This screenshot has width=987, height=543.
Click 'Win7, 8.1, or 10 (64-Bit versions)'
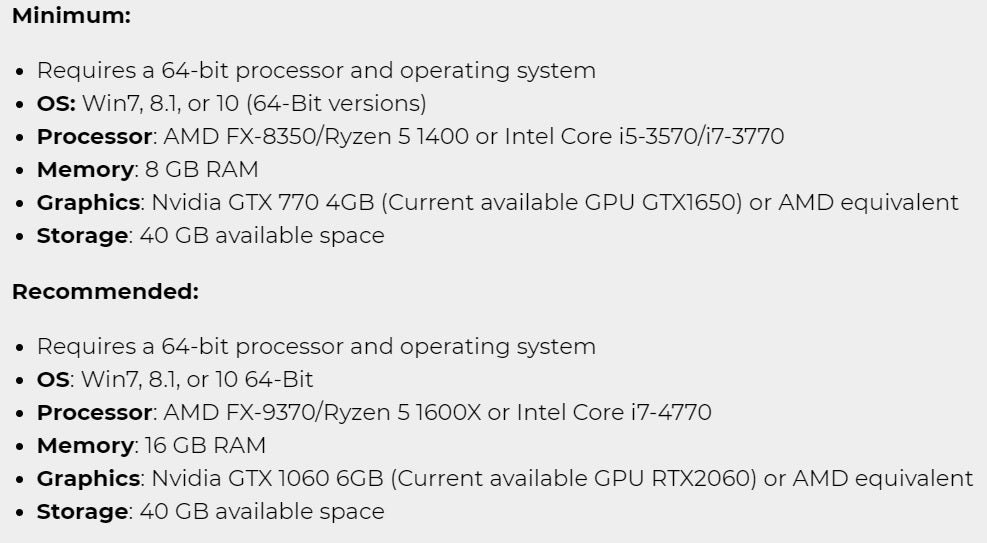click(254, 103)
